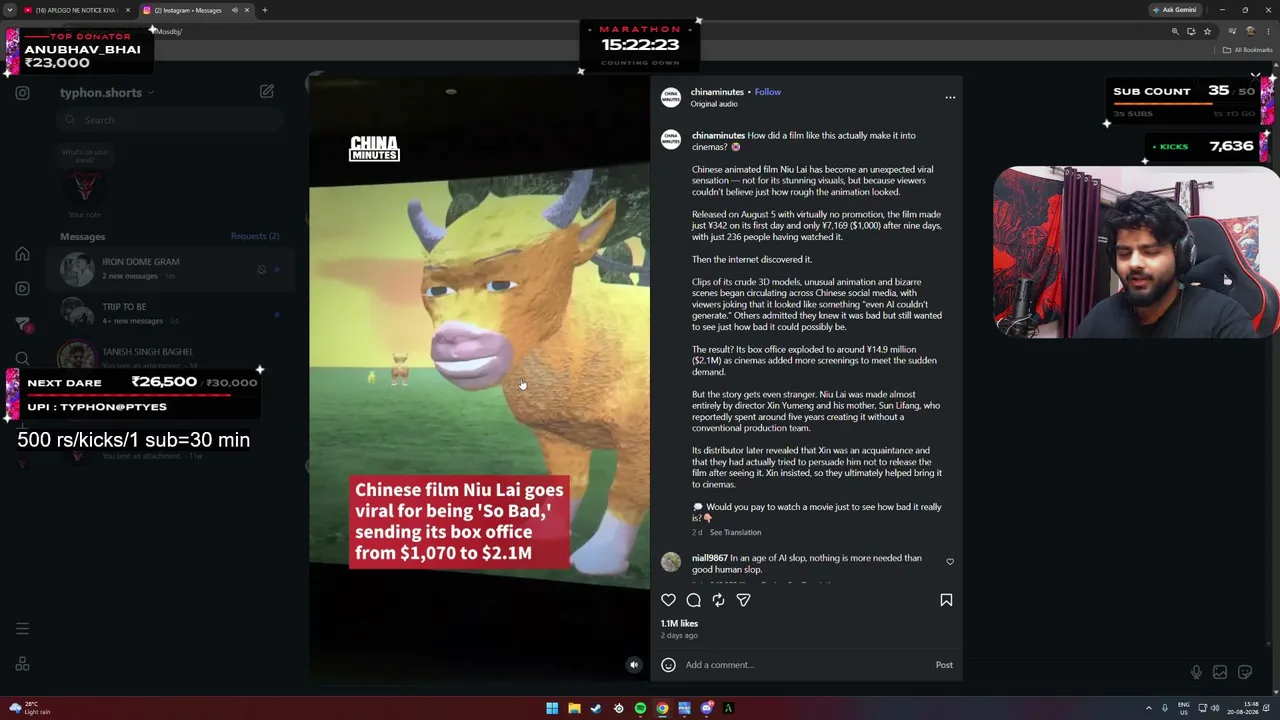Open the Original audio link
Screen dimensions: 1280x720
[714, 104]
